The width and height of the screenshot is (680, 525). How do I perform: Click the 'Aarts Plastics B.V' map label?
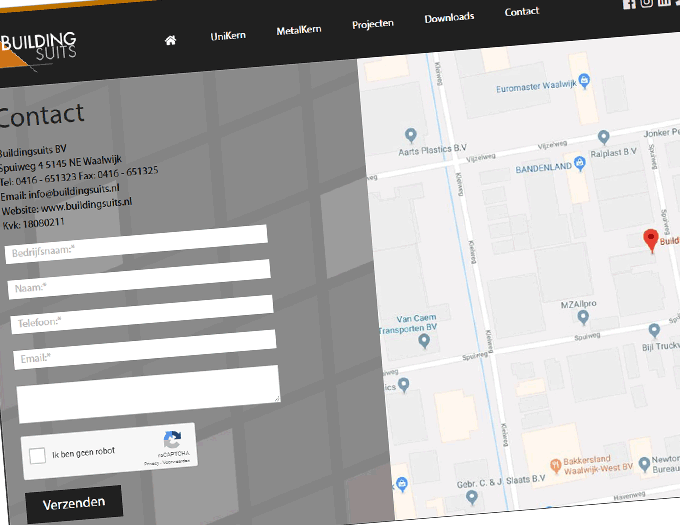(432, 150)
